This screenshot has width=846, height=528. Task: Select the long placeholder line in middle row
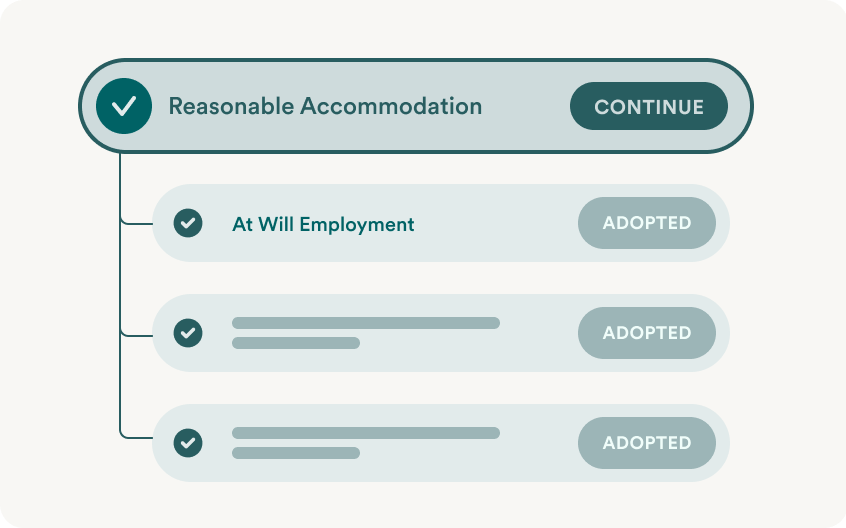coord(366,323)
